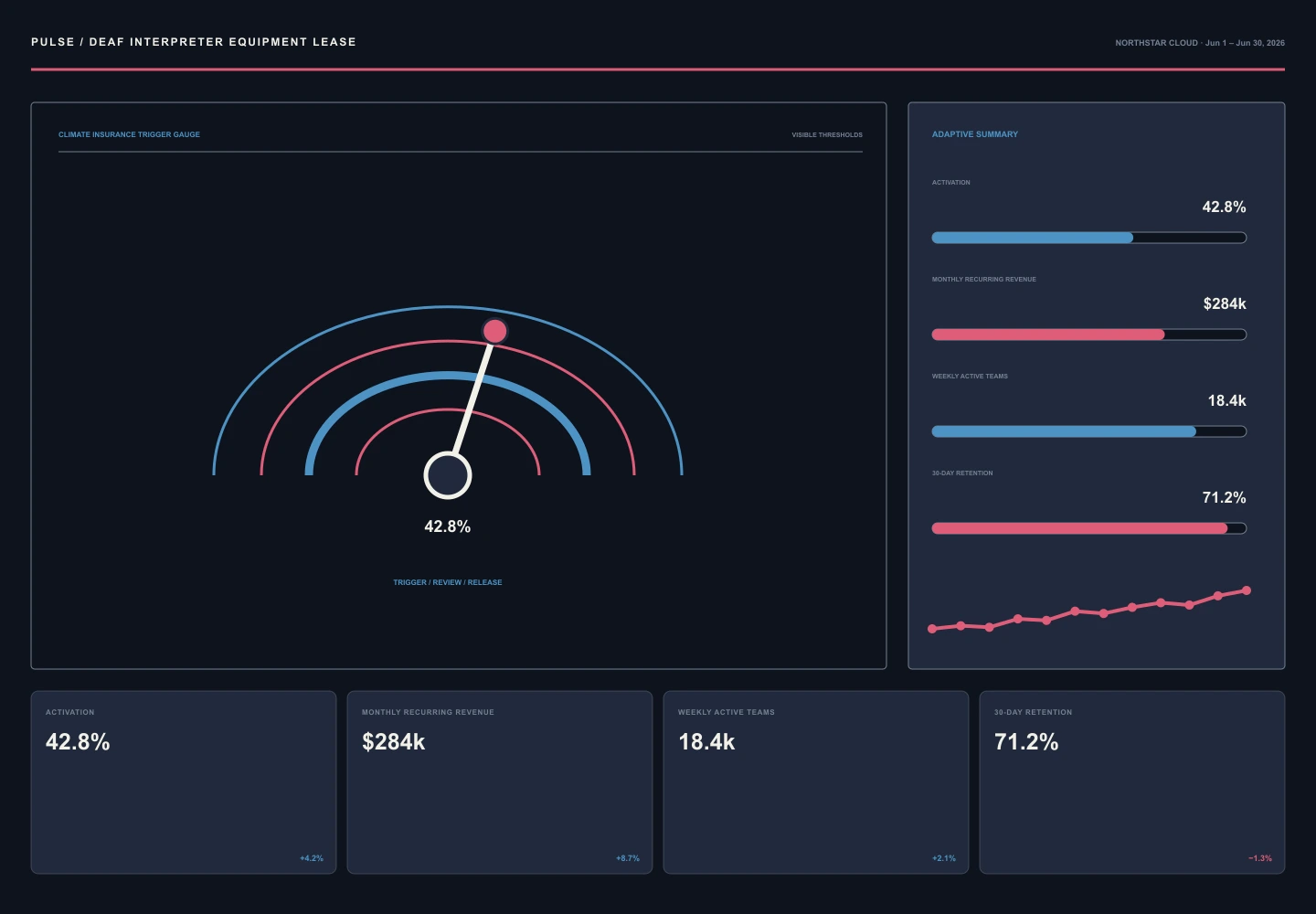Click the 'Activation' title on the bottom card
This screenshot has height=914, width=1316.
point(70,712)
